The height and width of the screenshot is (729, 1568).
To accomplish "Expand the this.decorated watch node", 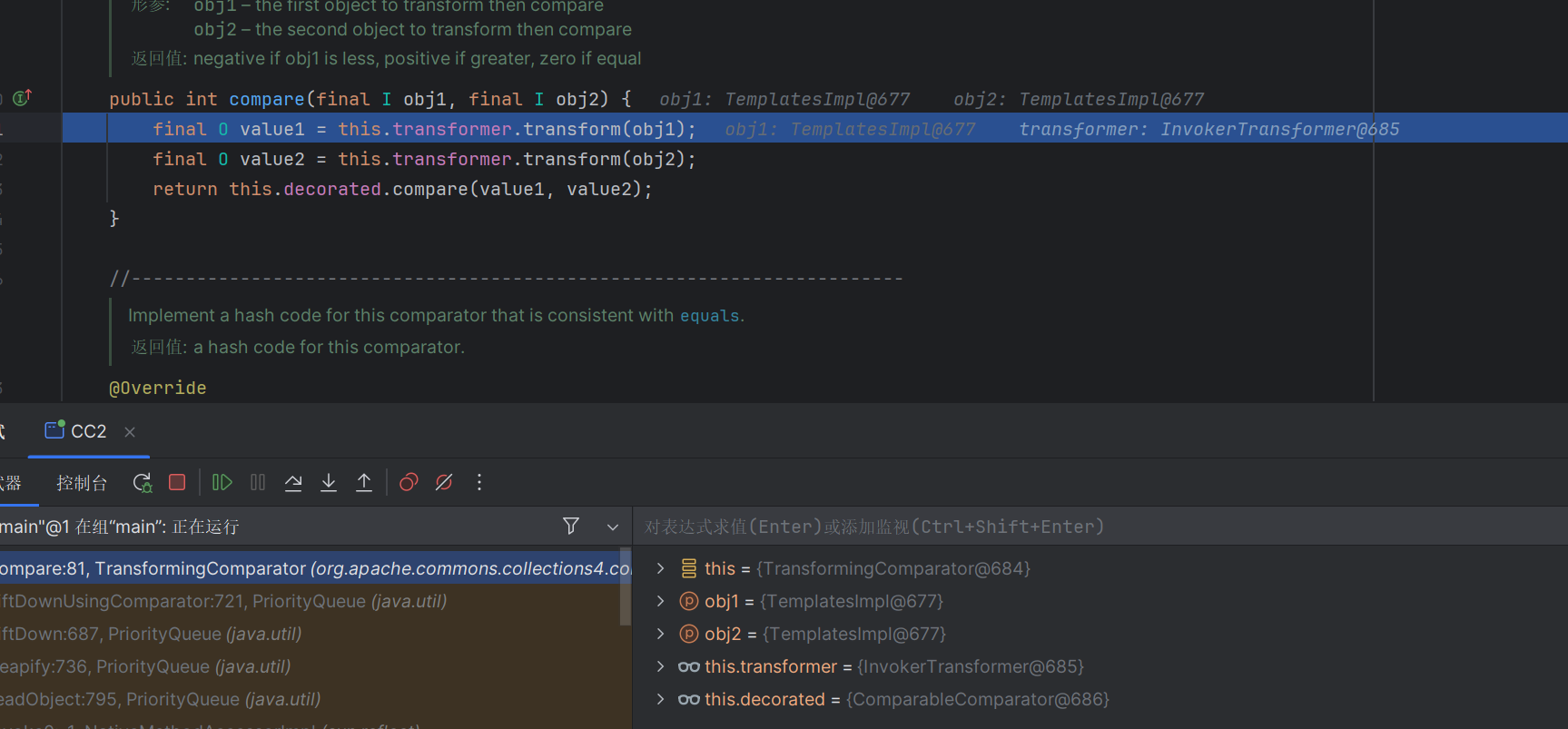I will pyautogui.click(x=661, y=699).
